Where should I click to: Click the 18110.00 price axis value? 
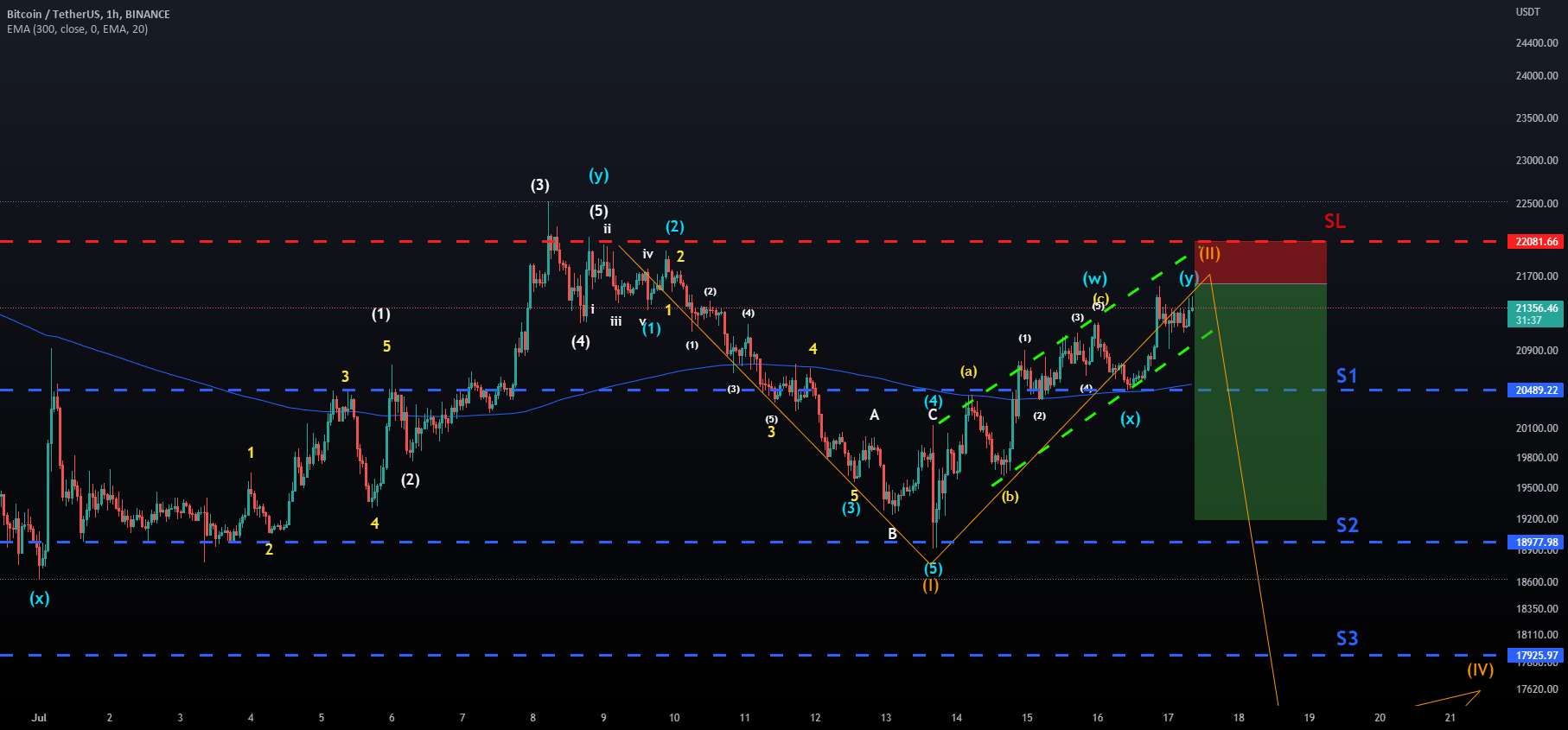1536,635
